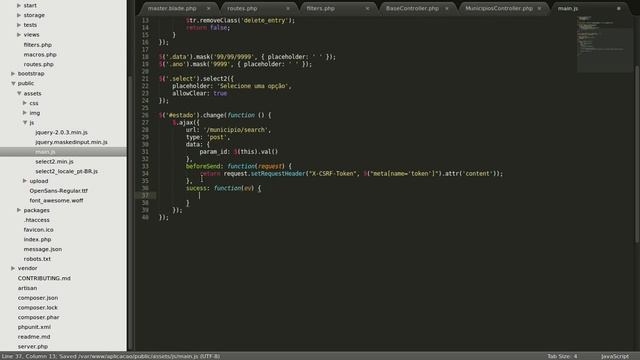Screen dimensions: 640x360
Task: Open select2.min.js file
Action: [54, 162]
